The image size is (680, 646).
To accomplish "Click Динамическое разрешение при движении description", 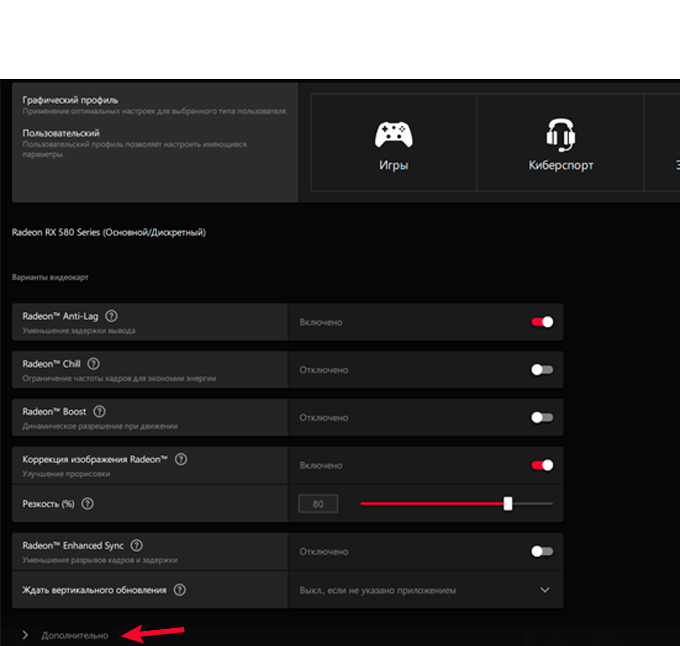I will tap(100, 426).
